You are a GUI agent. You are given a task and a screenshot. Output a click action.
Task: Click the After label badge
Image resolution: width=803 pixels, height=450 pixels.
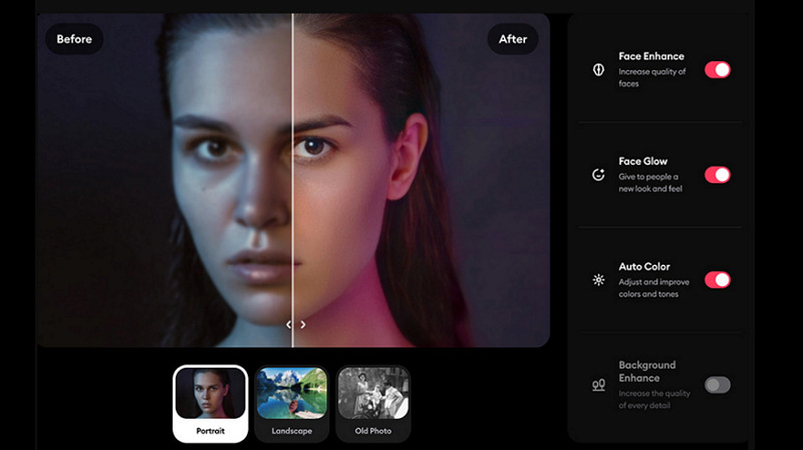click(x=513, y=39)
